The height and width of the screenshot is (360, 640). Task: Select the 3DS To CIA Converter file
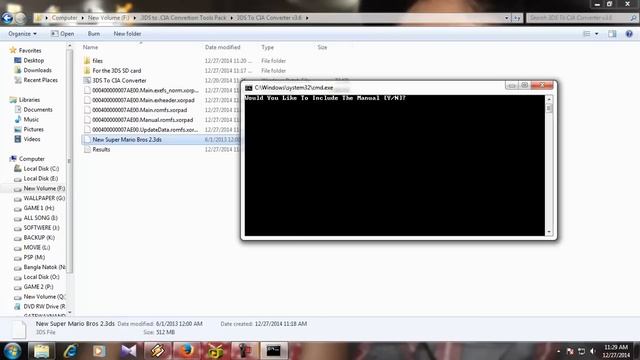tap(119, 80)
